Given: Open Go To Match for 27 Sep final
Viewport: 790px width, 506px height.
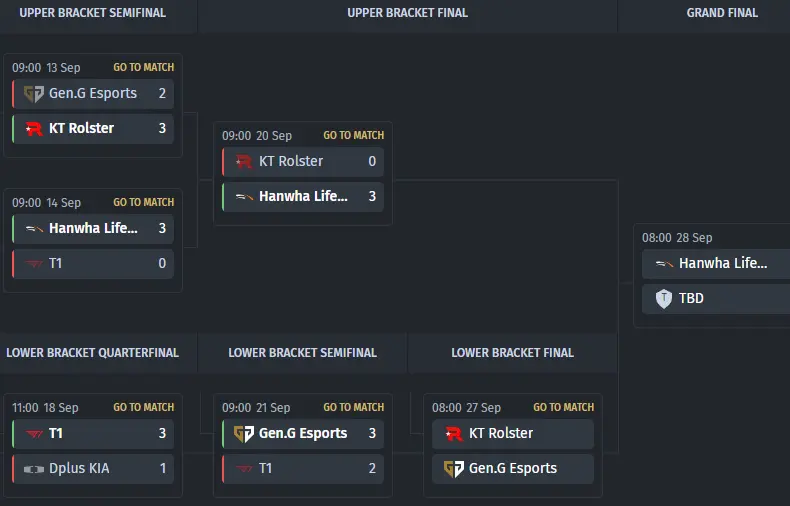Looking at the screenshot, I should click(563, 407).
